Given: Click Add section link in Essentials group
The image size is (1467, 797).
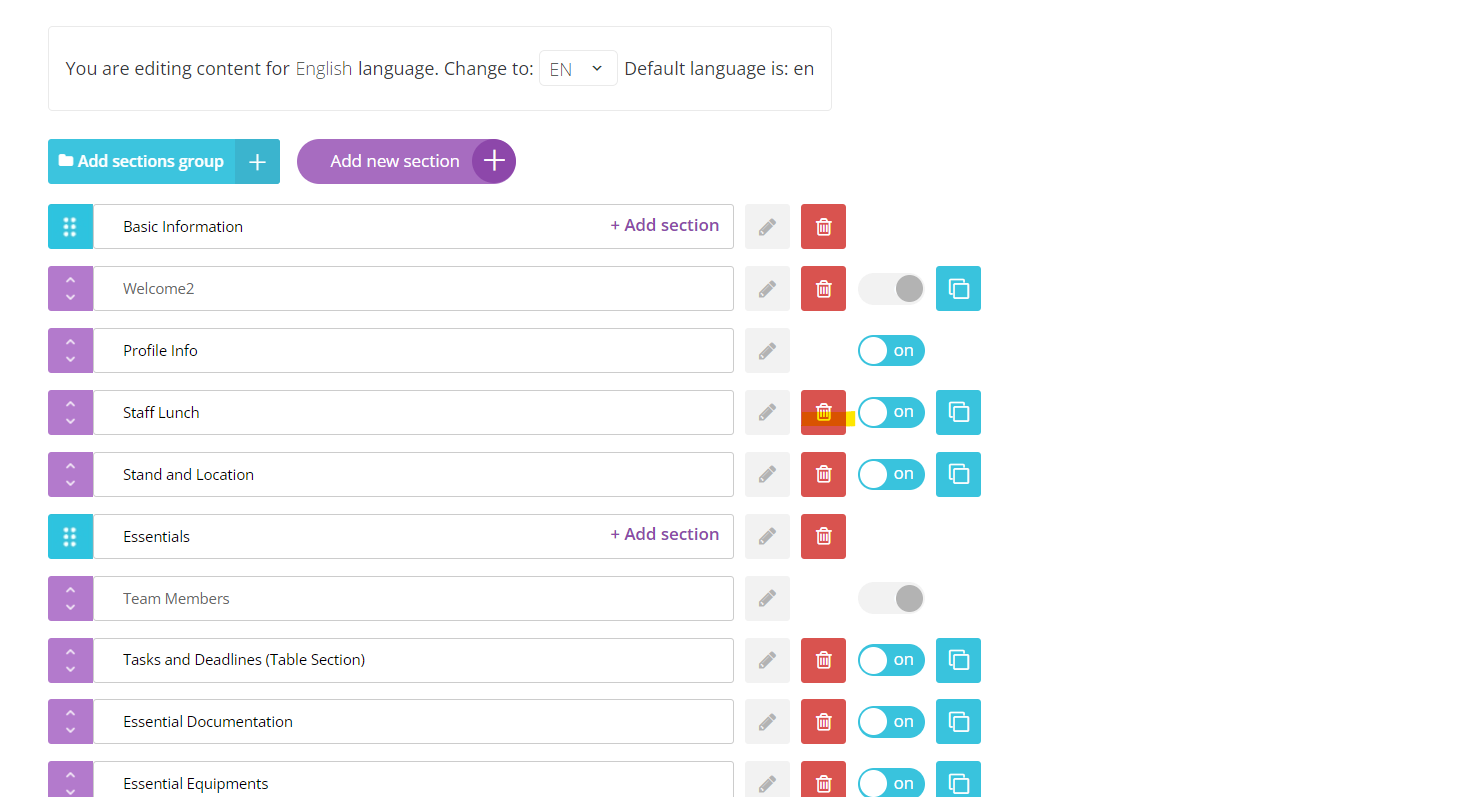Looking at the screenshot, I should [x=664, y=535].
